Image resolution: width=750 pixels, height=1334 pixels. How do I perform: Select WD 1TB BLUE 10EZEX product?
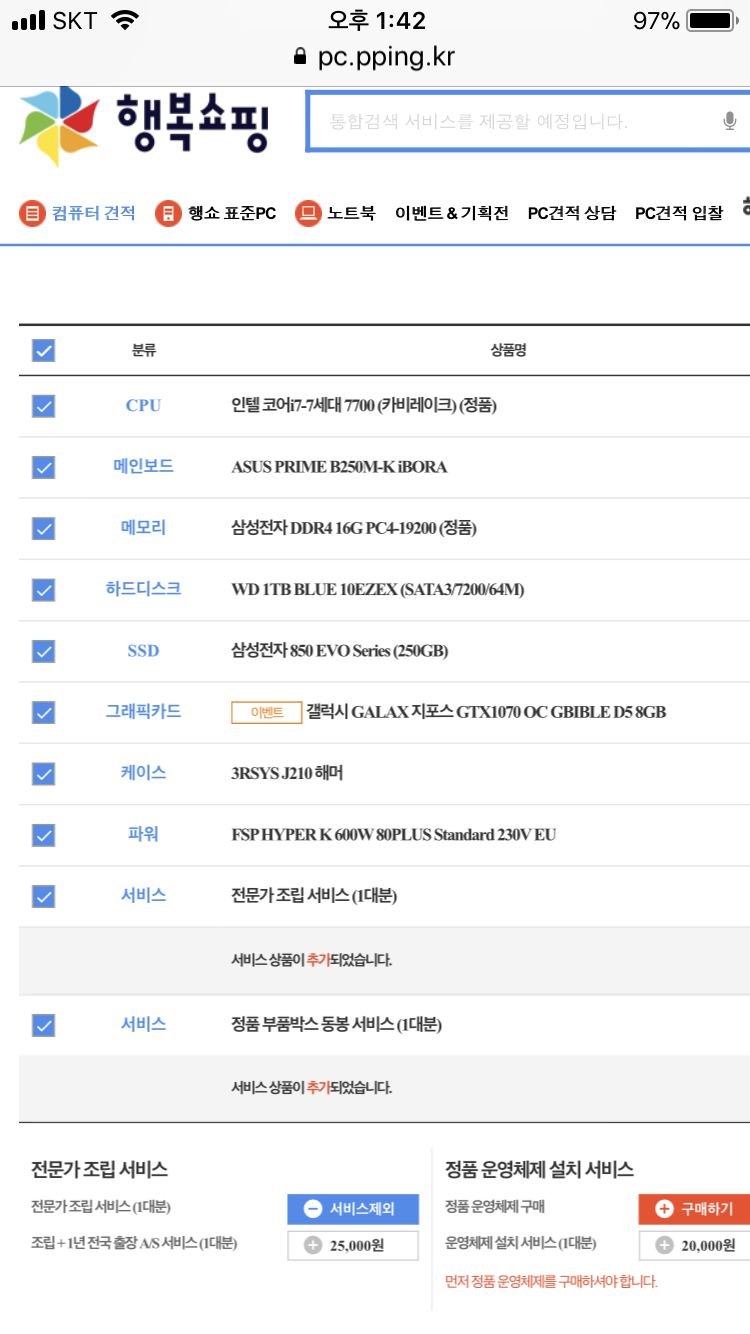(378, 590)
